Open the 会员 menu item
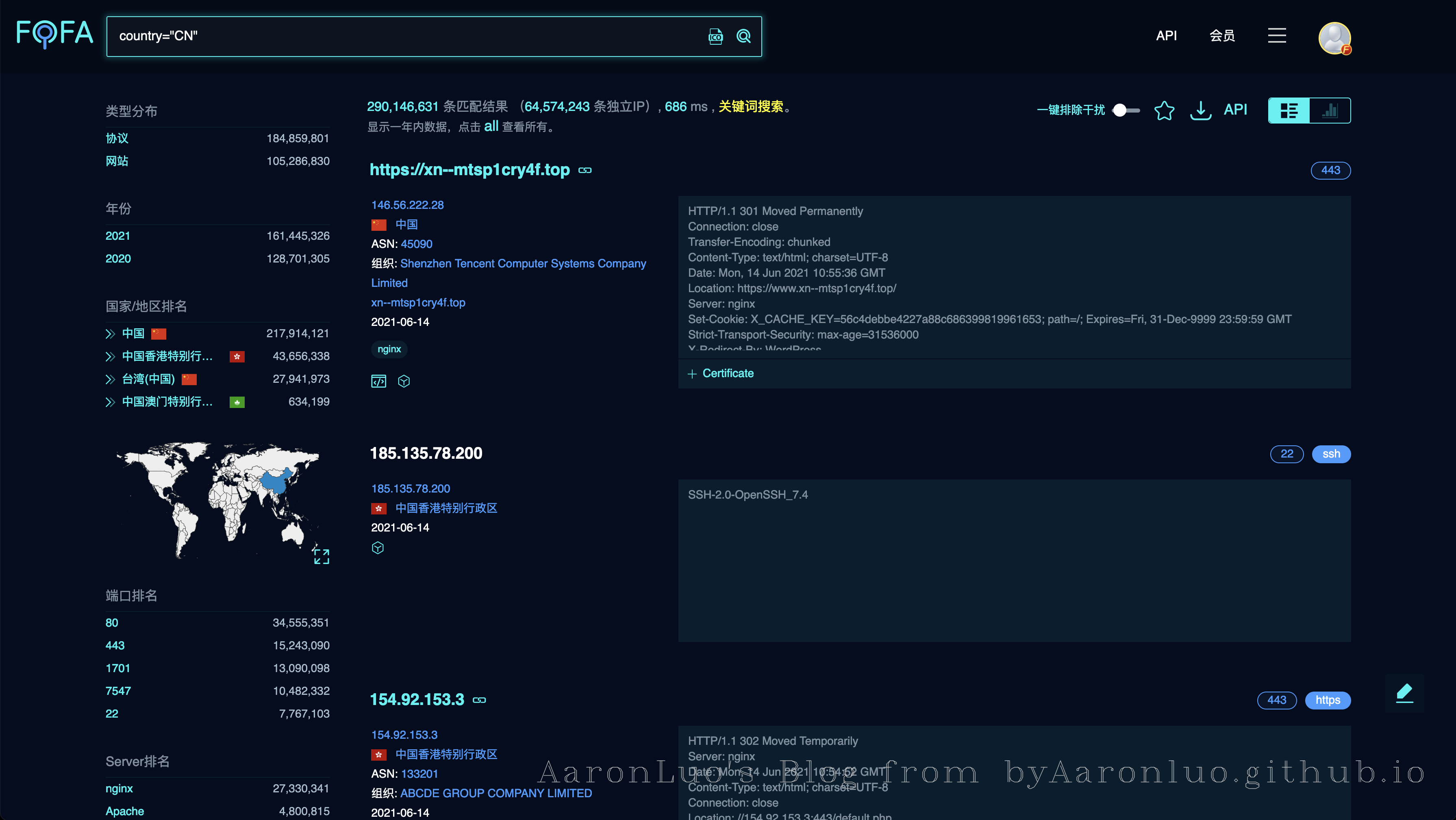The width and height of the screenshot is (1456, 820). point(1221,36)
